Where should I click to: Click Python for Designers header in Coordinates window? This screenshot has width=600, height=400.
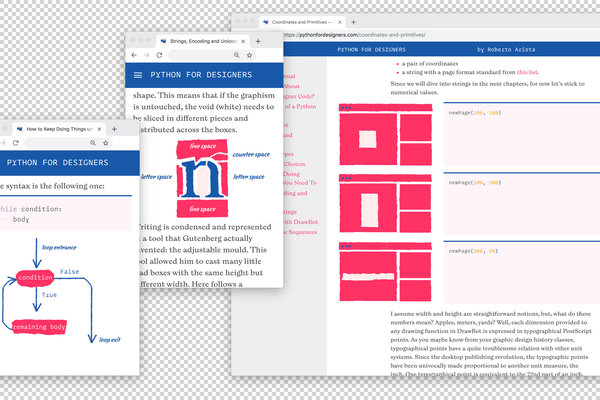click(x=371, y=49)
